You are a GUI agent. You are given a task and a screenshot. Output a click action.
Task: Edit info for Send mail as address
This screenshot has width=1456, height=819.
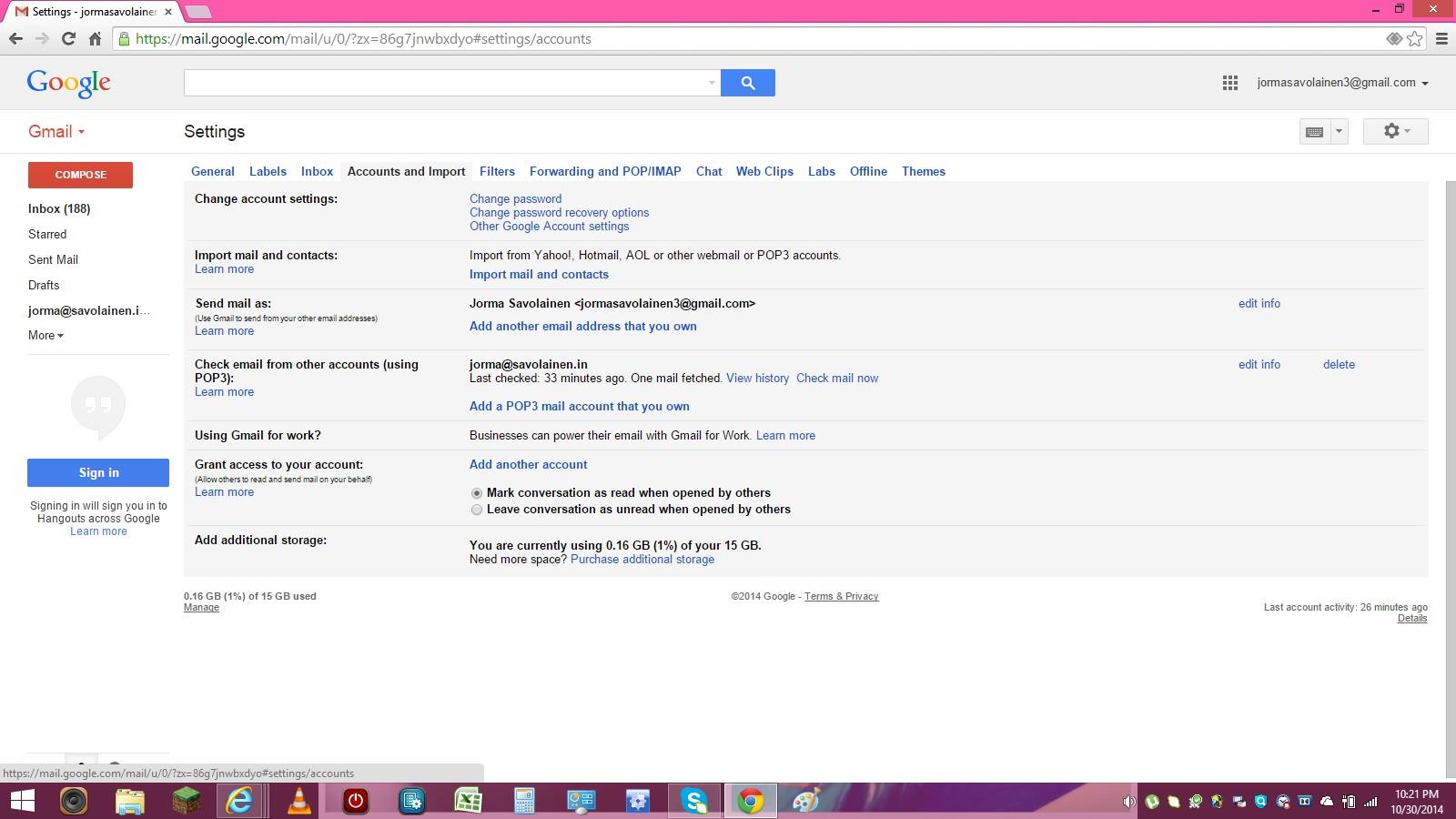(1259, 303)
